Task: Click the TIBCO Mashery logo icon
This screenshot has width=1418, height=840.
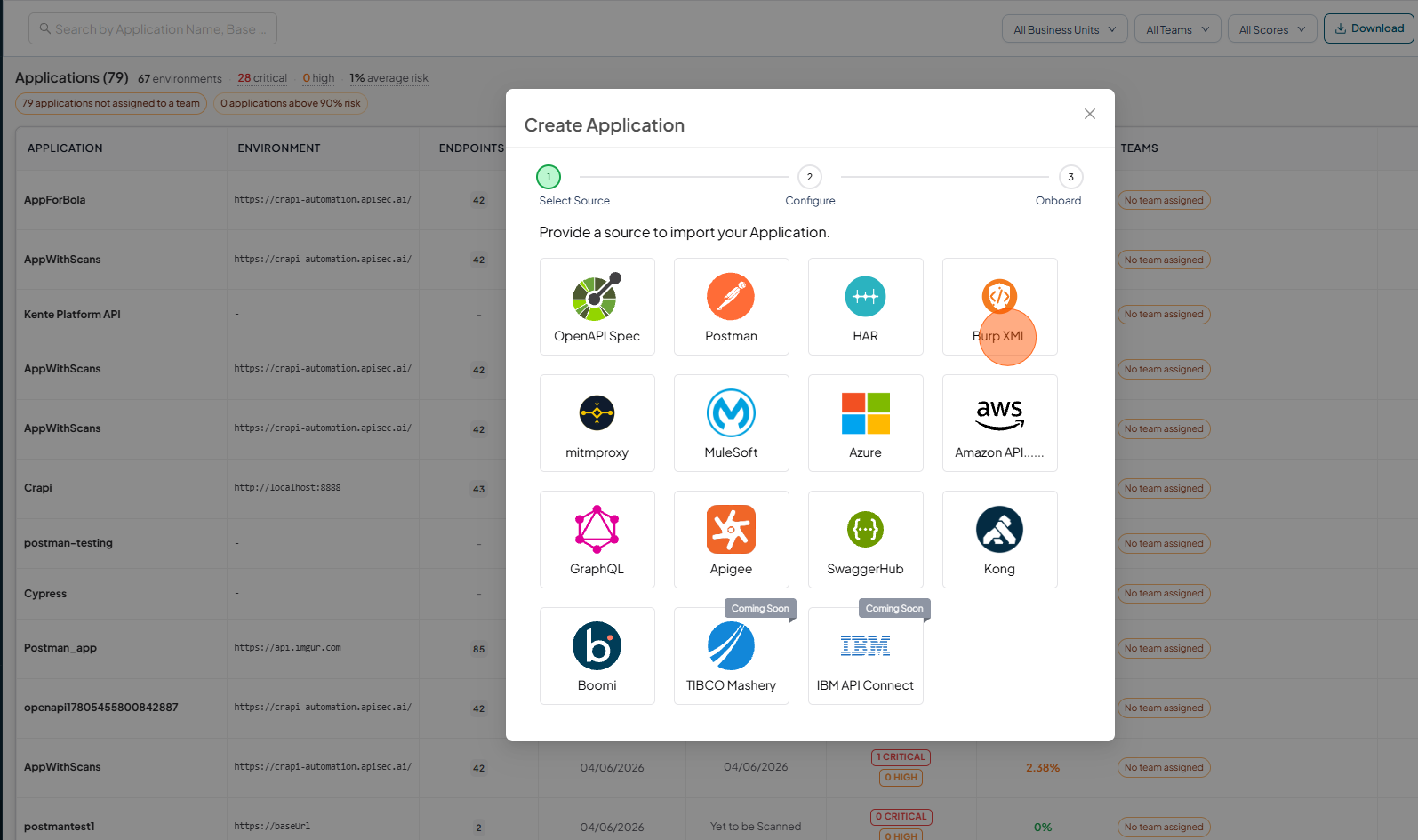Action: [x=731, y=646]
